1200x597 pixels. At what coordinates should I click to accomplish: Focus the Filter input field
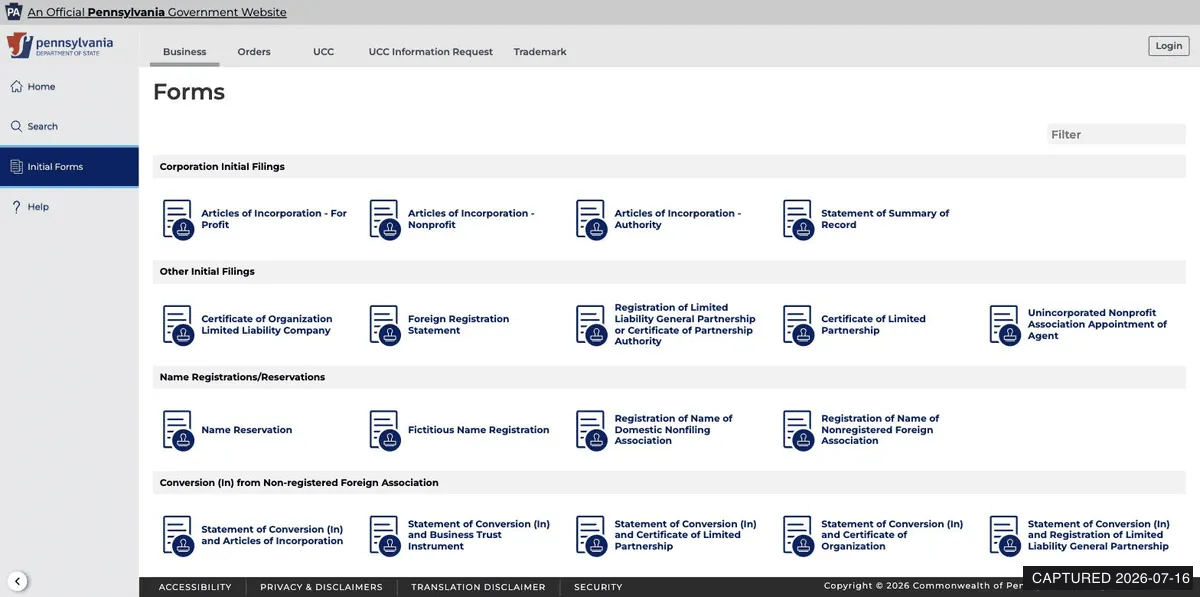point(1116,134)
